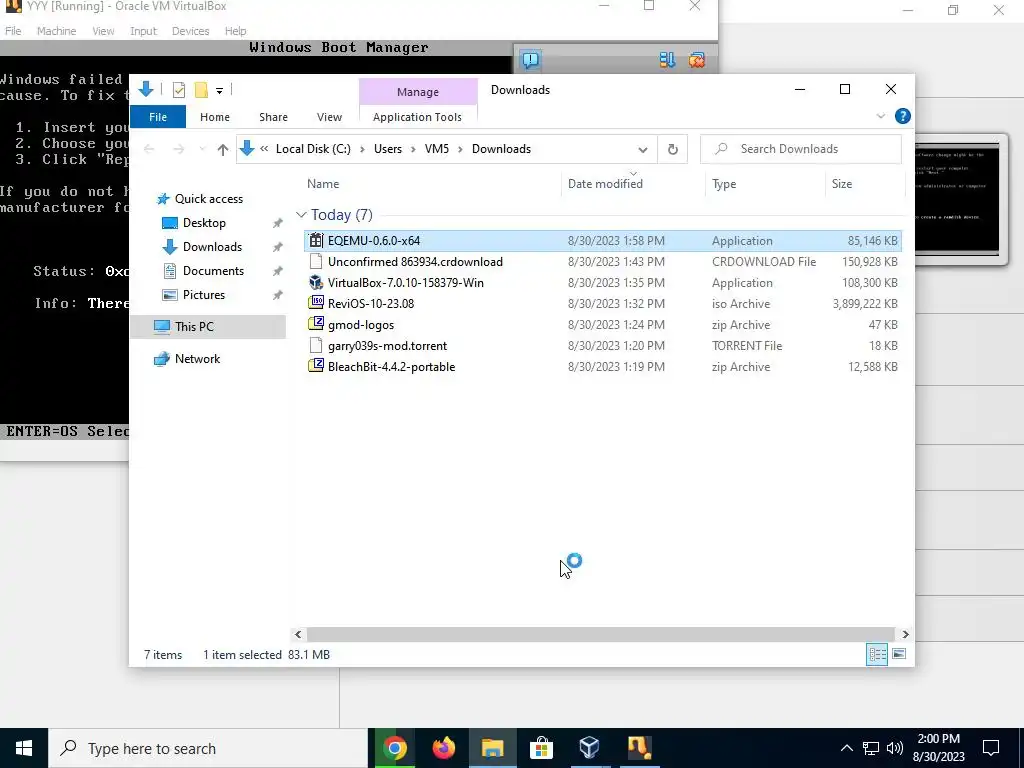The width and height of the screenshot is (1024, 768).
Task: Click the New folder quick access toolbar icon
Action: pos(201,90)
